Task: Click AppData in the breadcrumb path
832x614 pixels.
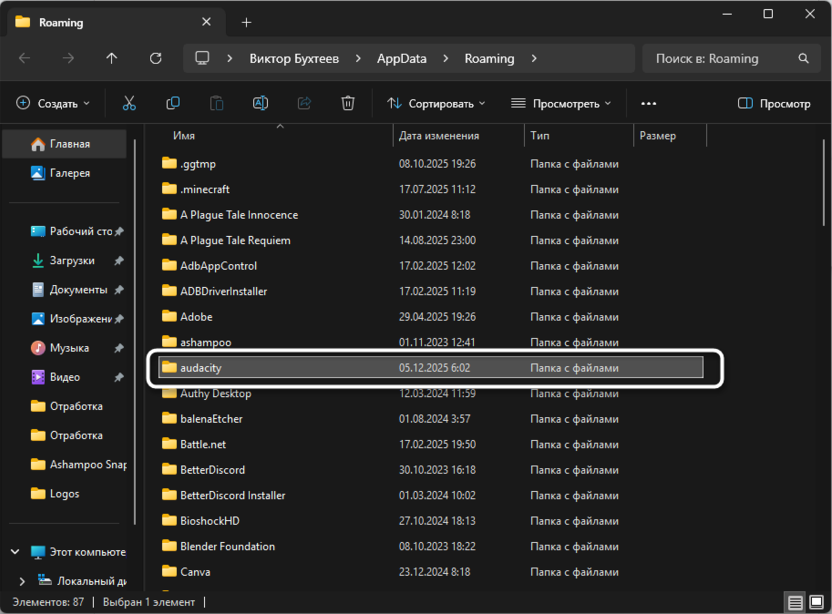Action: point(401,59)
